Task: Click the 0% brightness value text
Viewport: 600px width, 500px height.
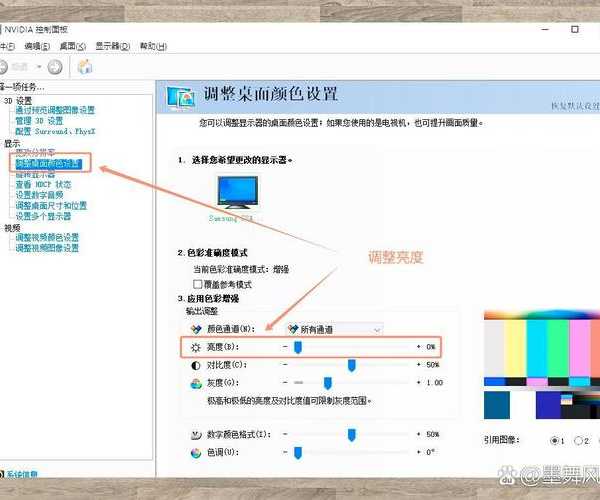Action: pos(431,347)
